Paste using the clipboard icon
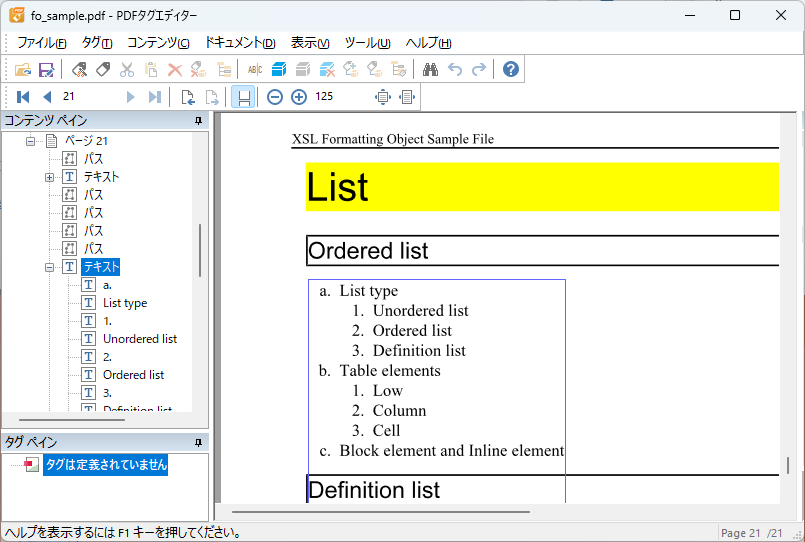 (x=151, y=69)
